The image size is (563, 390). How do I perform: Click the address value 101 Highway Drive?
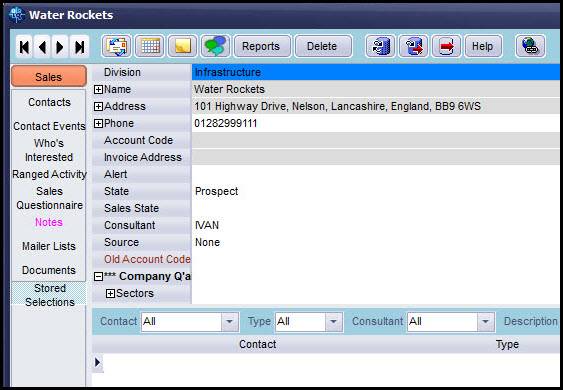tap(376, 106)
